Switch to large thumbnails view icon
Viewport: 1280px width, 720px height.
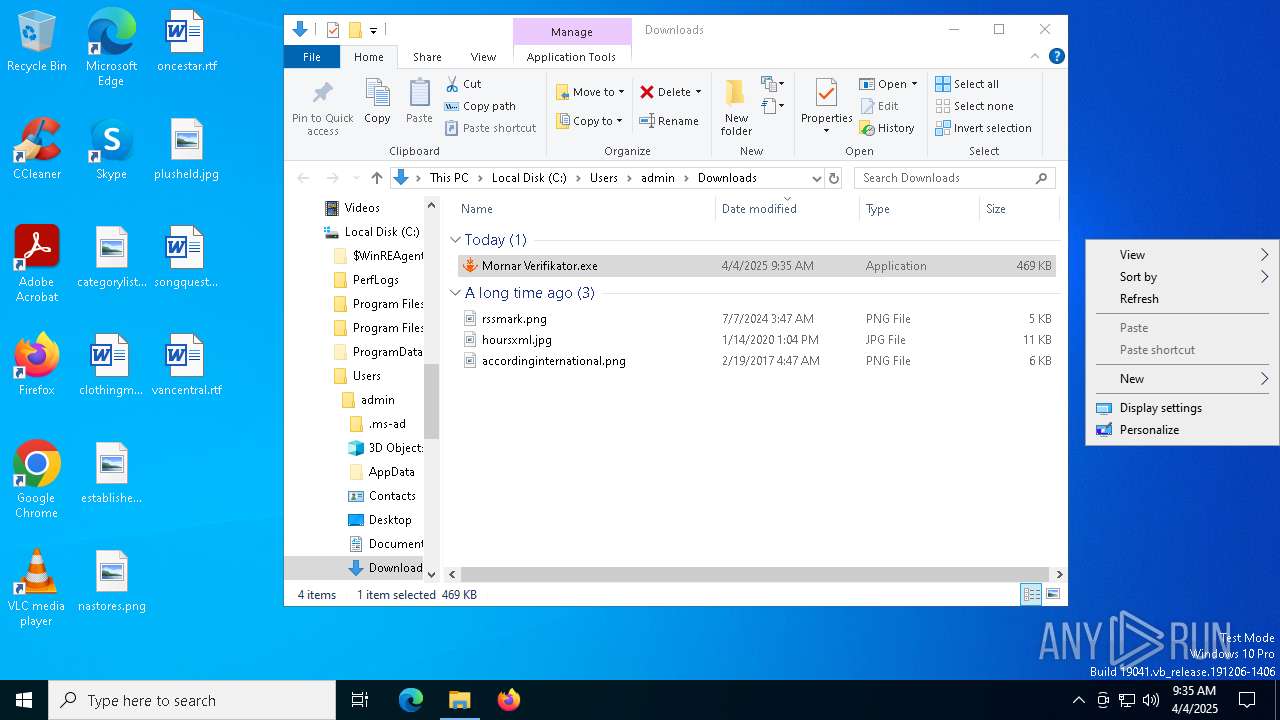(x=1052, y=594)
